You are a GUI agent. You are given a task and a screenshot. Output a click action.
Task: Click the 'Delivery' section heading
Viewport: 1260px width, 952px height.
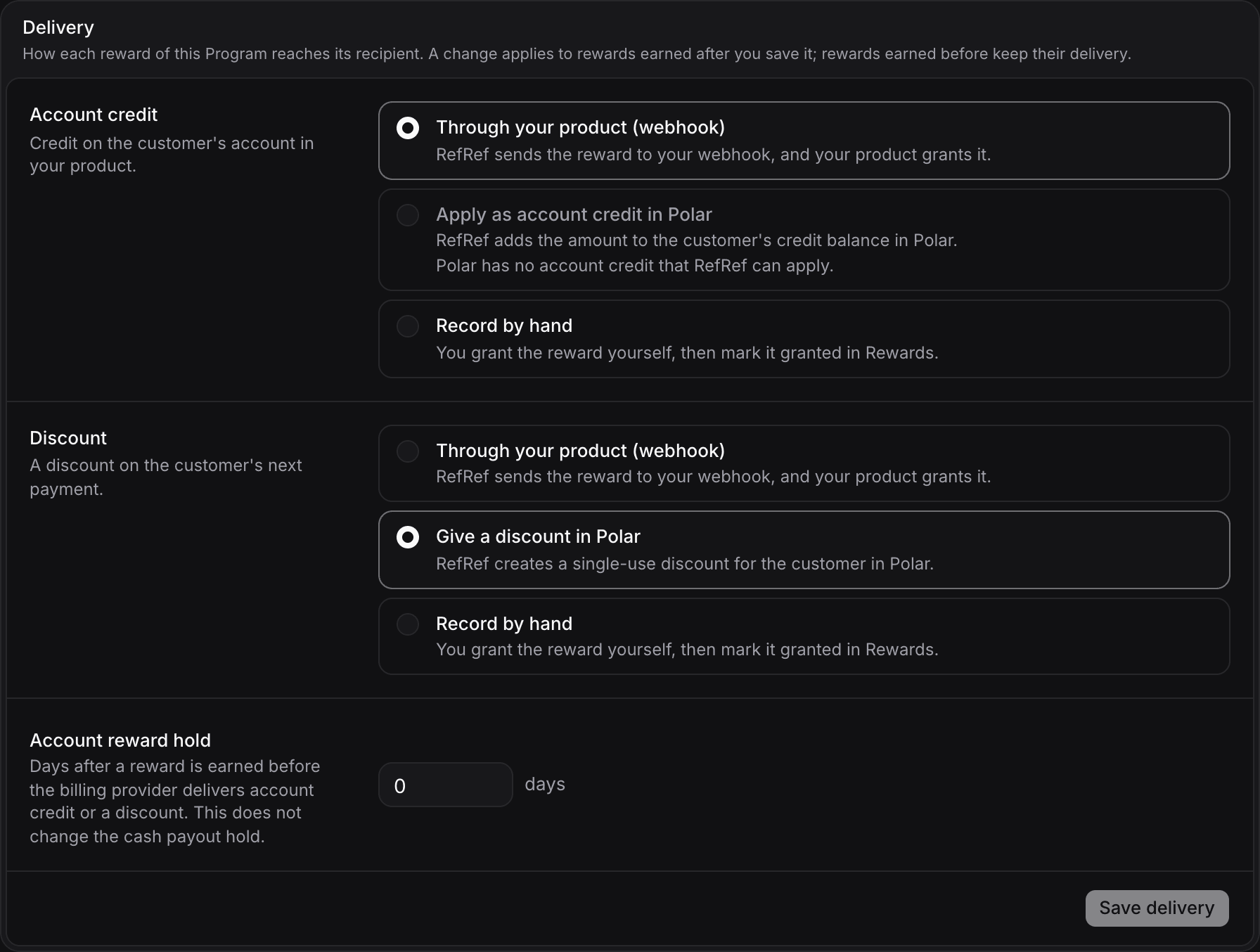coord(58,27)
